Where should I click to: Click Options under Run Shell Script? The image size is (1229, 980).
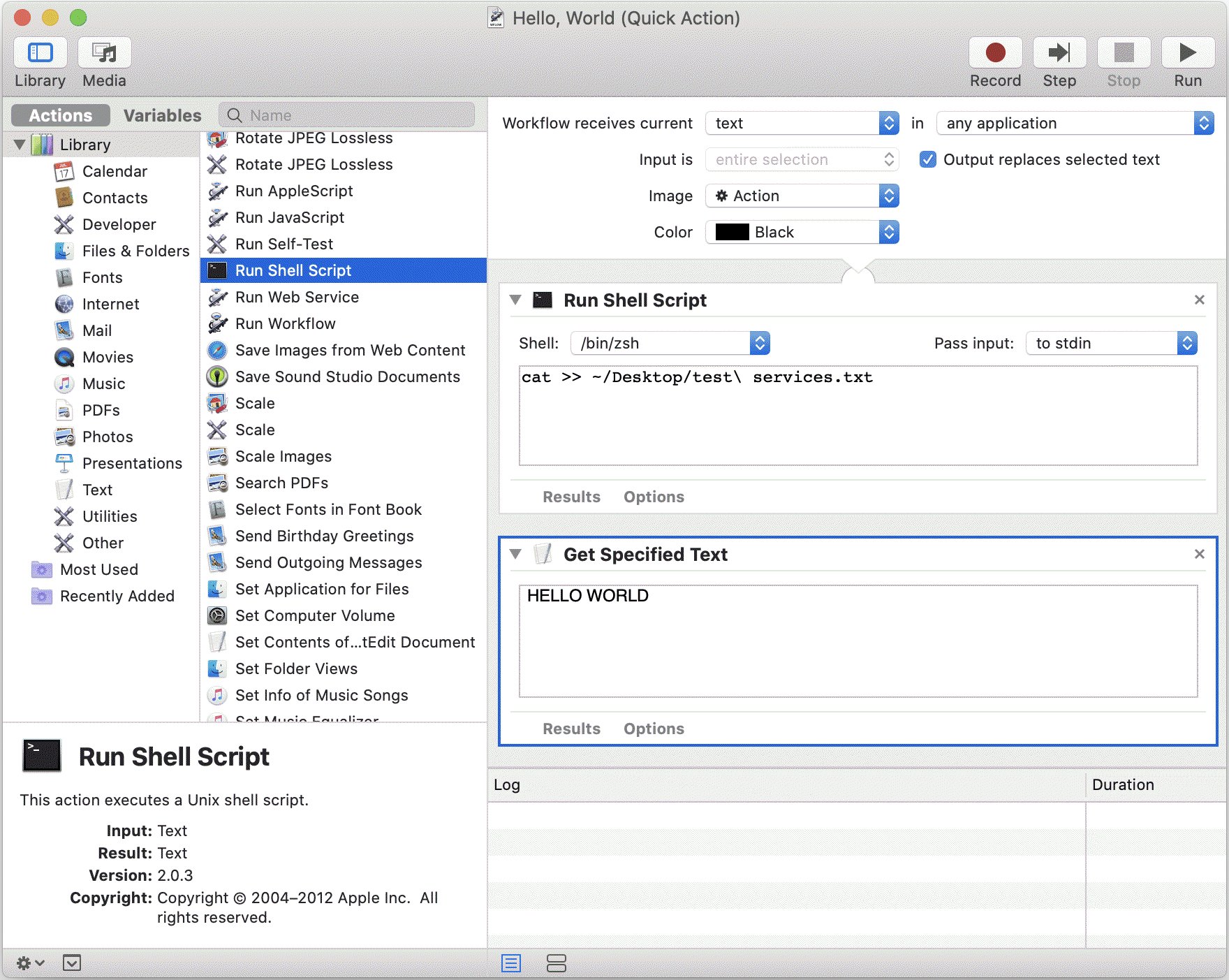click(654, 497)
